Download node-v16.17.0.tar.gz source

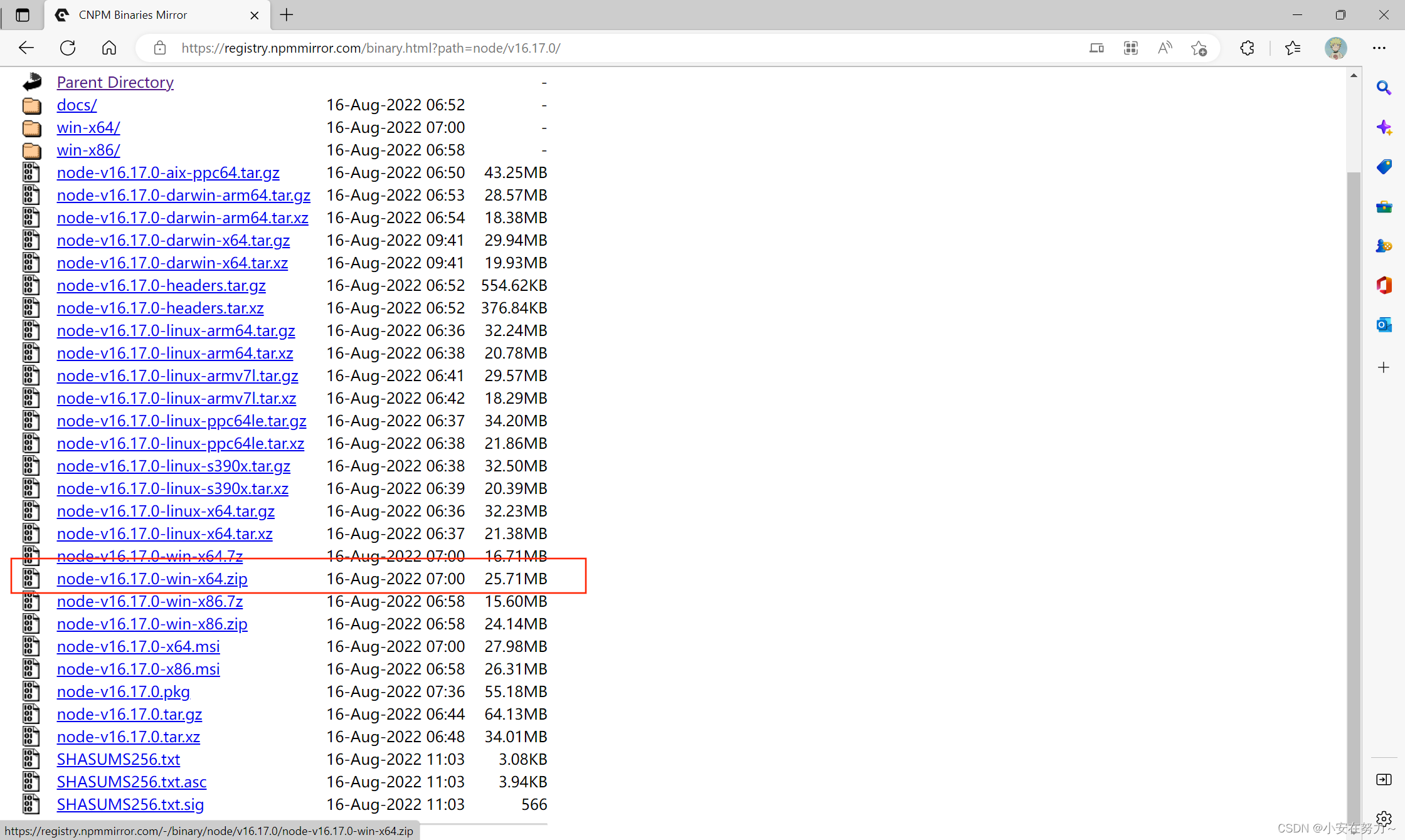(129, 715)
